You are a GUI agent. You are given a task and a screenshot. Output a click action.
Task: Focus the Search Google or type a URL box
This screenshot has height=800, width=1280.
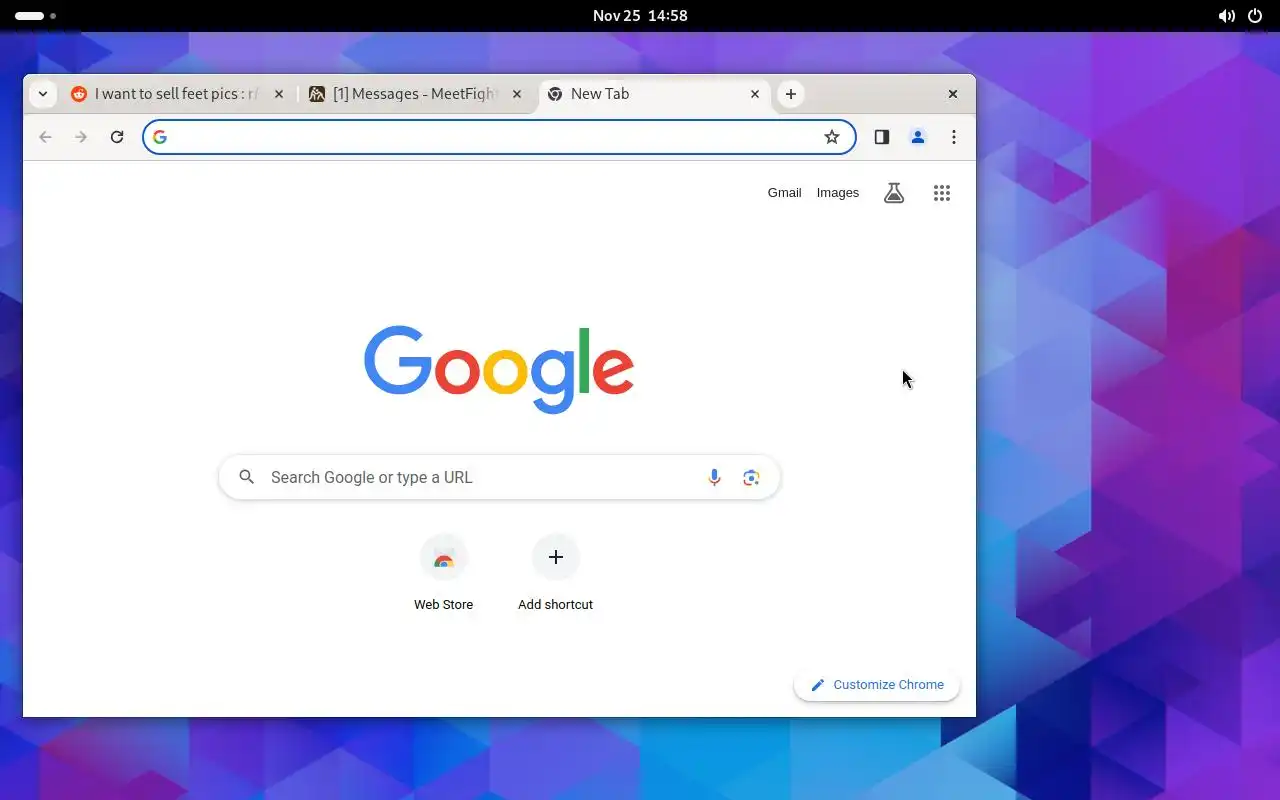click(499, 477)
